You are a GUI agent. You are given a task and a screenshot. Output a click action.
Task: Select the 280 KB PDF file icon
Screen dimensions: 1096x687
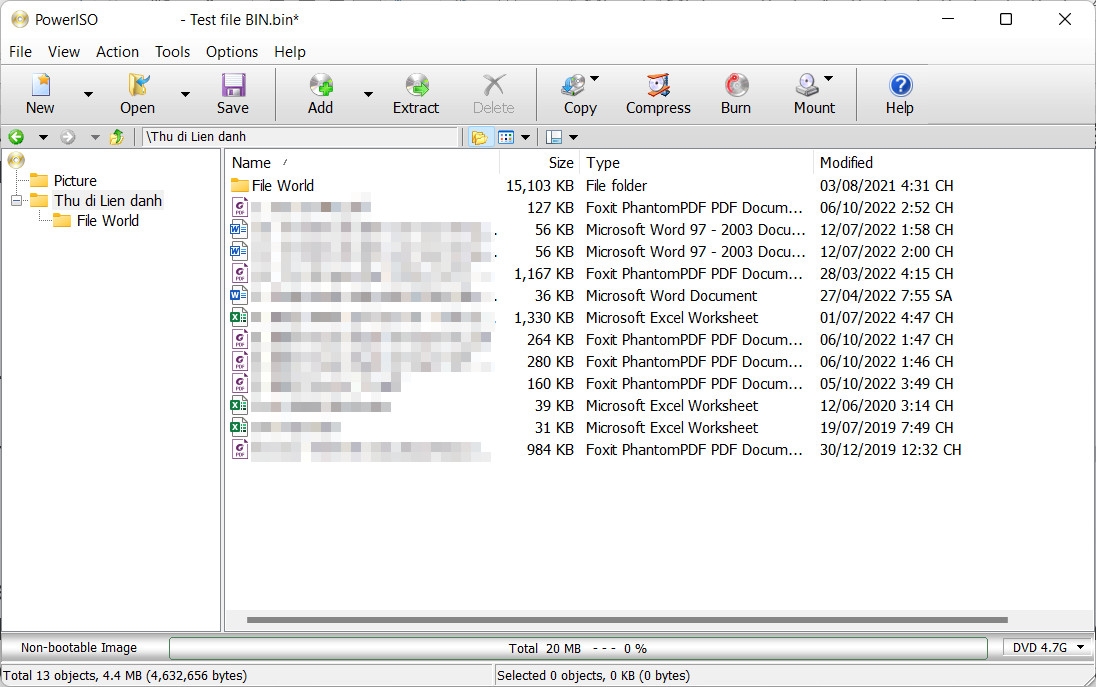(240, 361)
